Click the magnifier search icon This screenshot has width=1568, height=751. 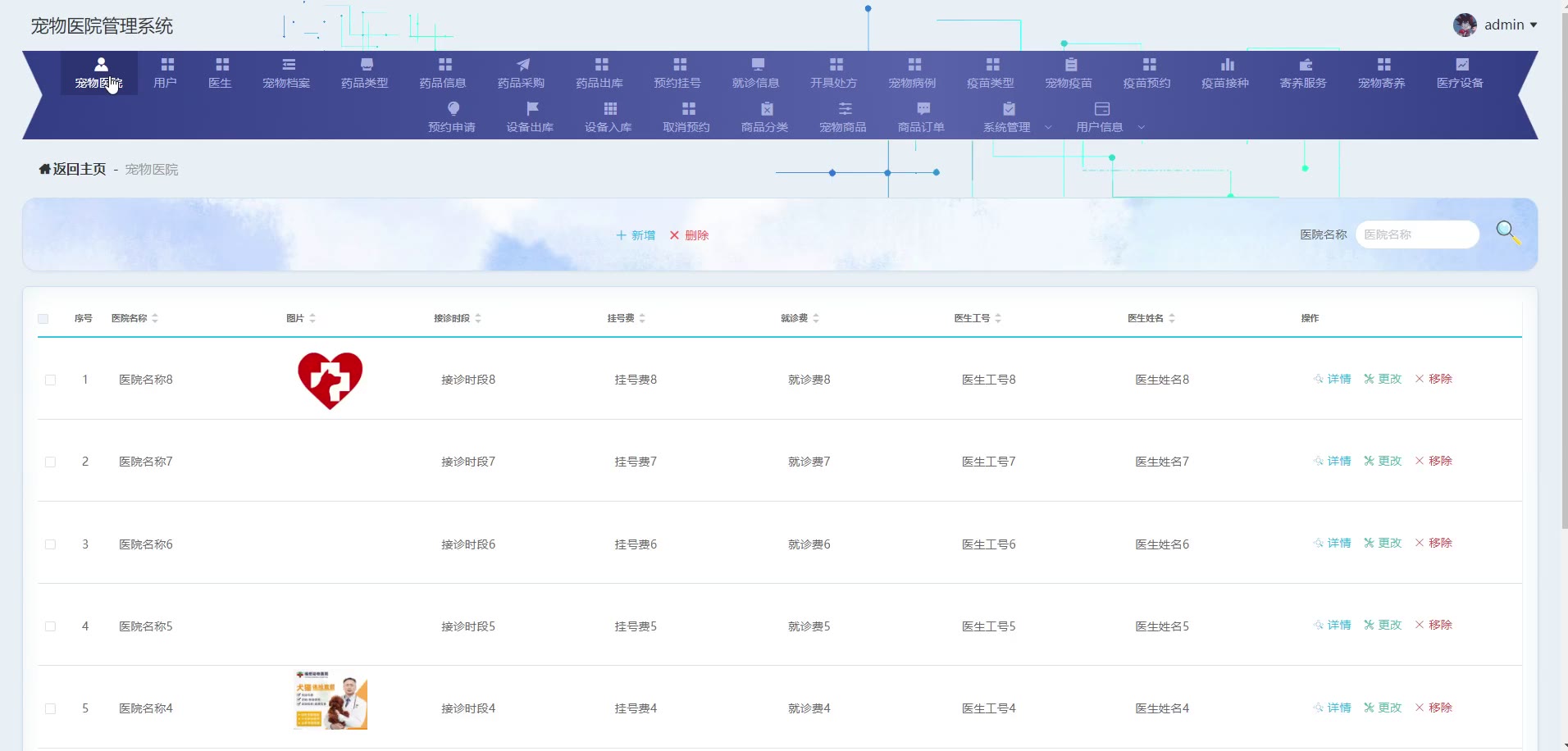pos(1506,232)
